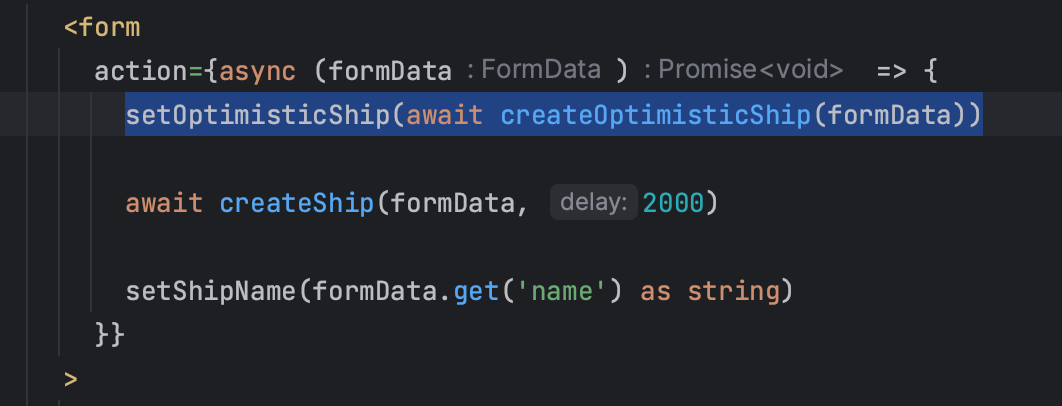The height and width of the screenshot is (406, 1062).
Task: Click the as string type cast
Action: pos(710,291)
